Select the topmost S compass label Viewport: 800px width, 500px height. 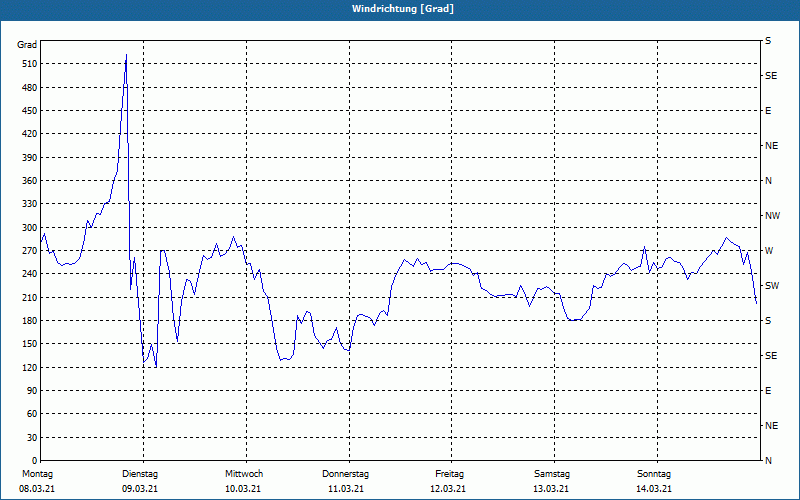[768, 41]
